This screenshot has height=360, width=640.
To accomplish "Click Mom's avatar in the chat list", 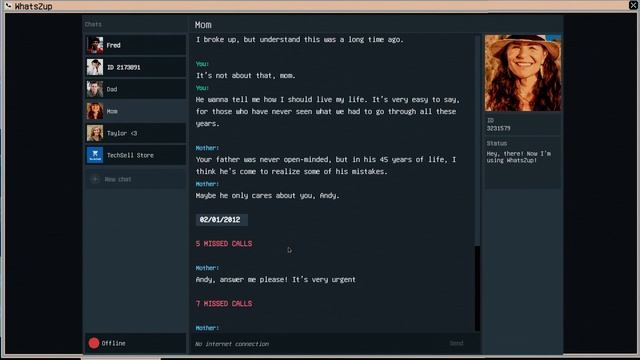I will tap(95, 111).
